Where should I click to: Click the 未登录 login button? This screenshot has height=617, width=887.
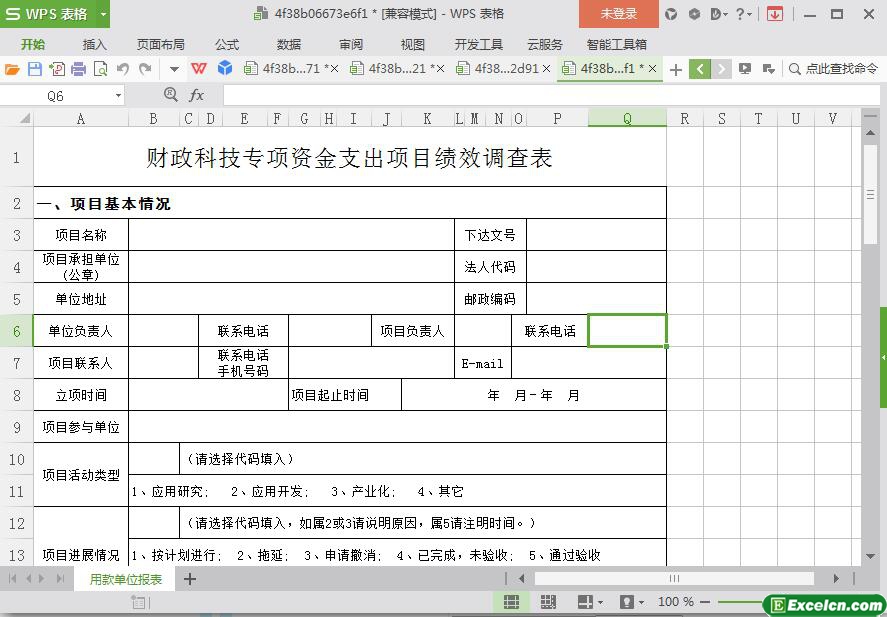618,14
